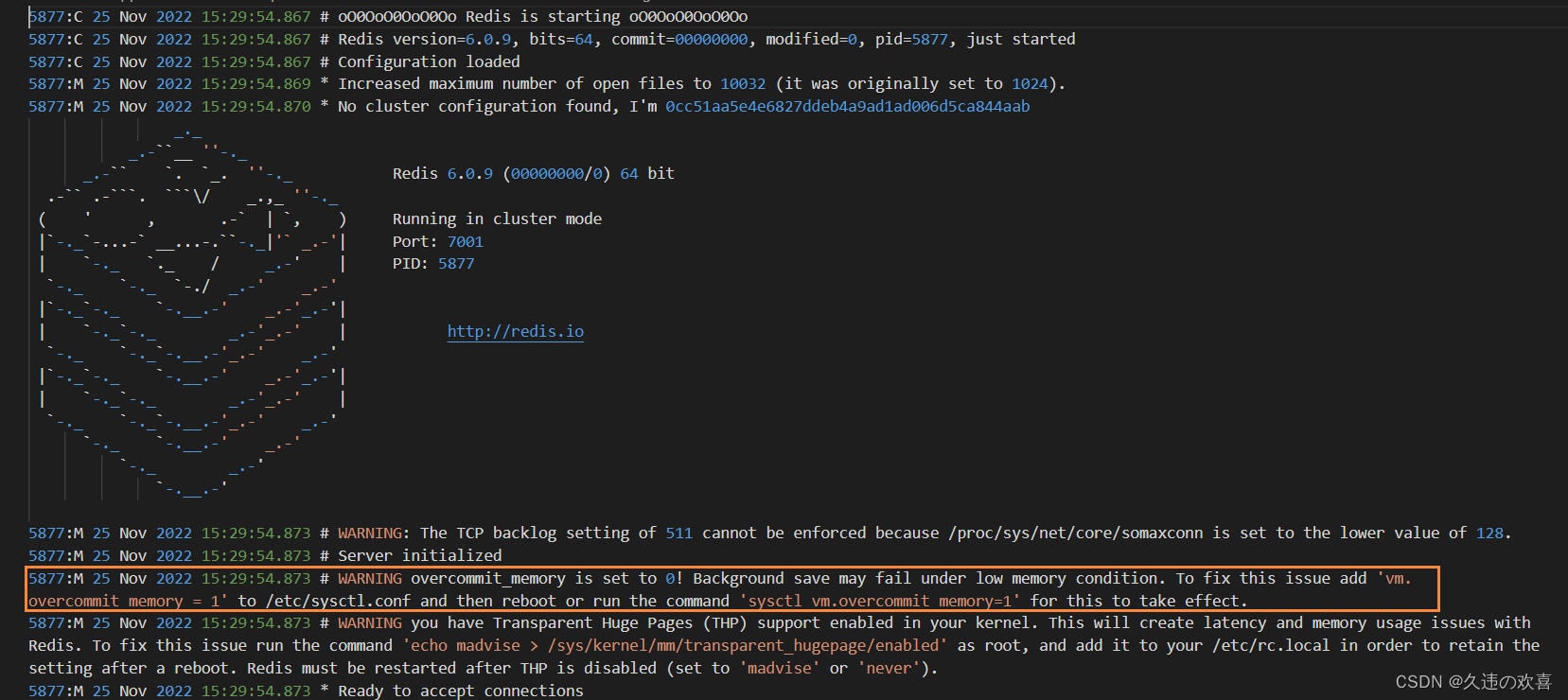Click 'overcommit_memory is set to' warning text
Image resolution: width=1568 pixels, height=700 pixels.
534,578
